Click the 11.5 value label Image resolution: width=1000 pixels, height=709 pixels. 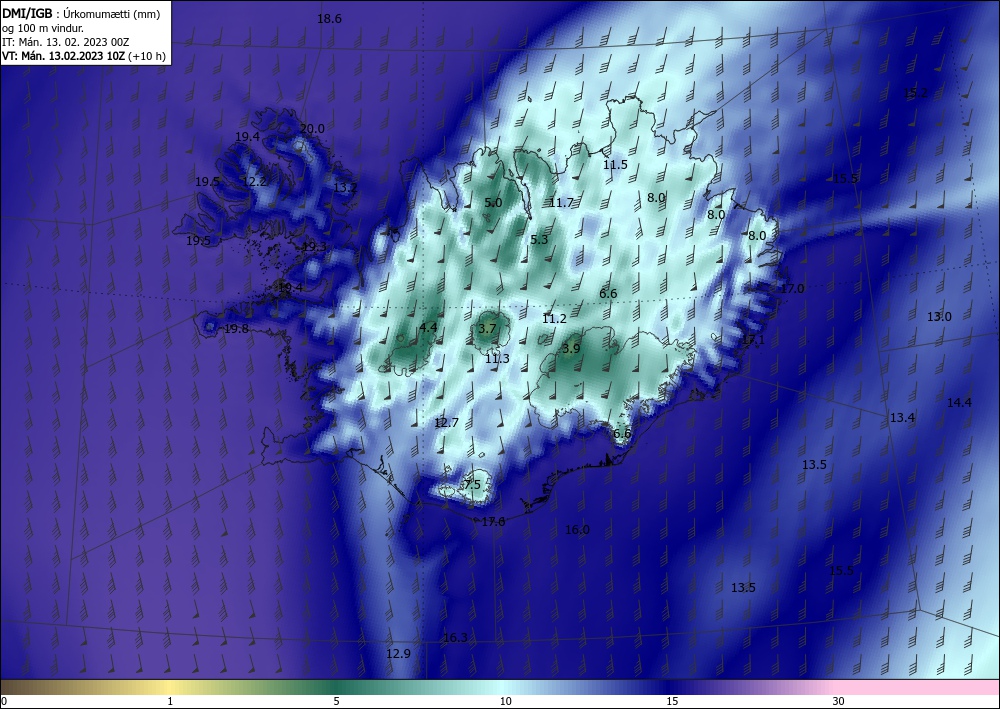(x=615, y=164)
